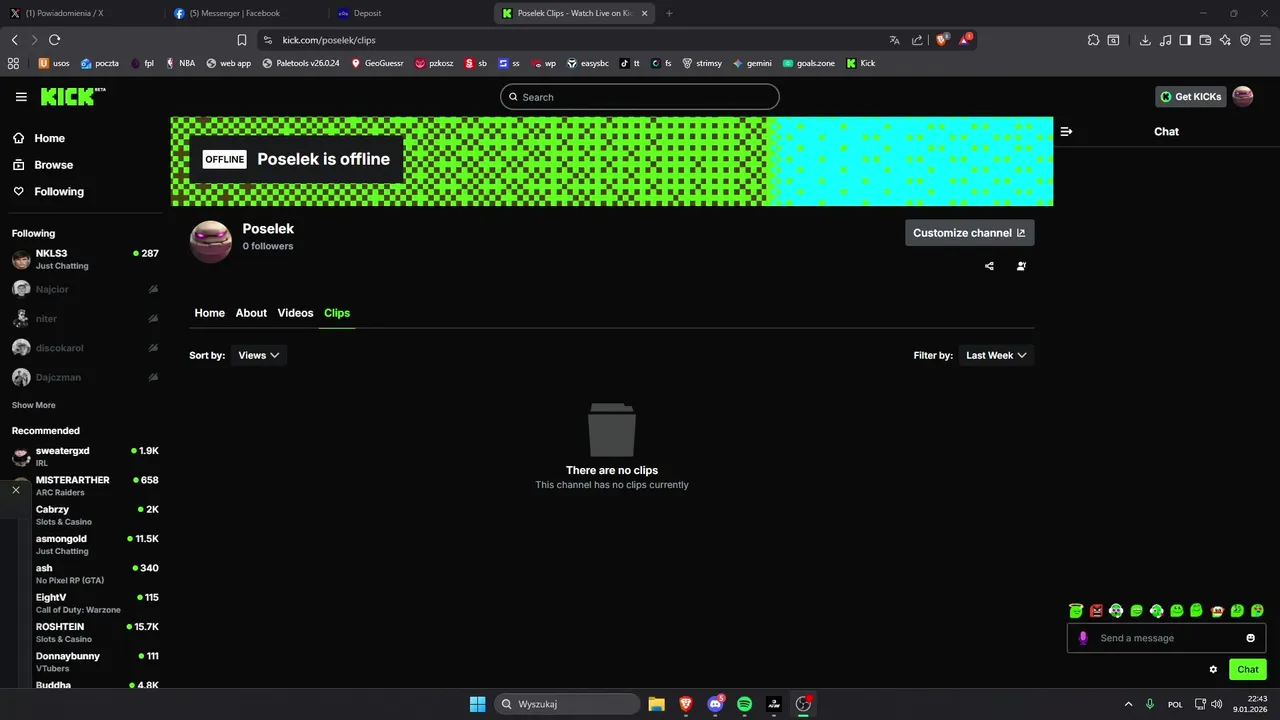Switch to the Powiadomienia X browser tab
The width and height of the screenshot is (1280, 720).
(x=81, y=13)
